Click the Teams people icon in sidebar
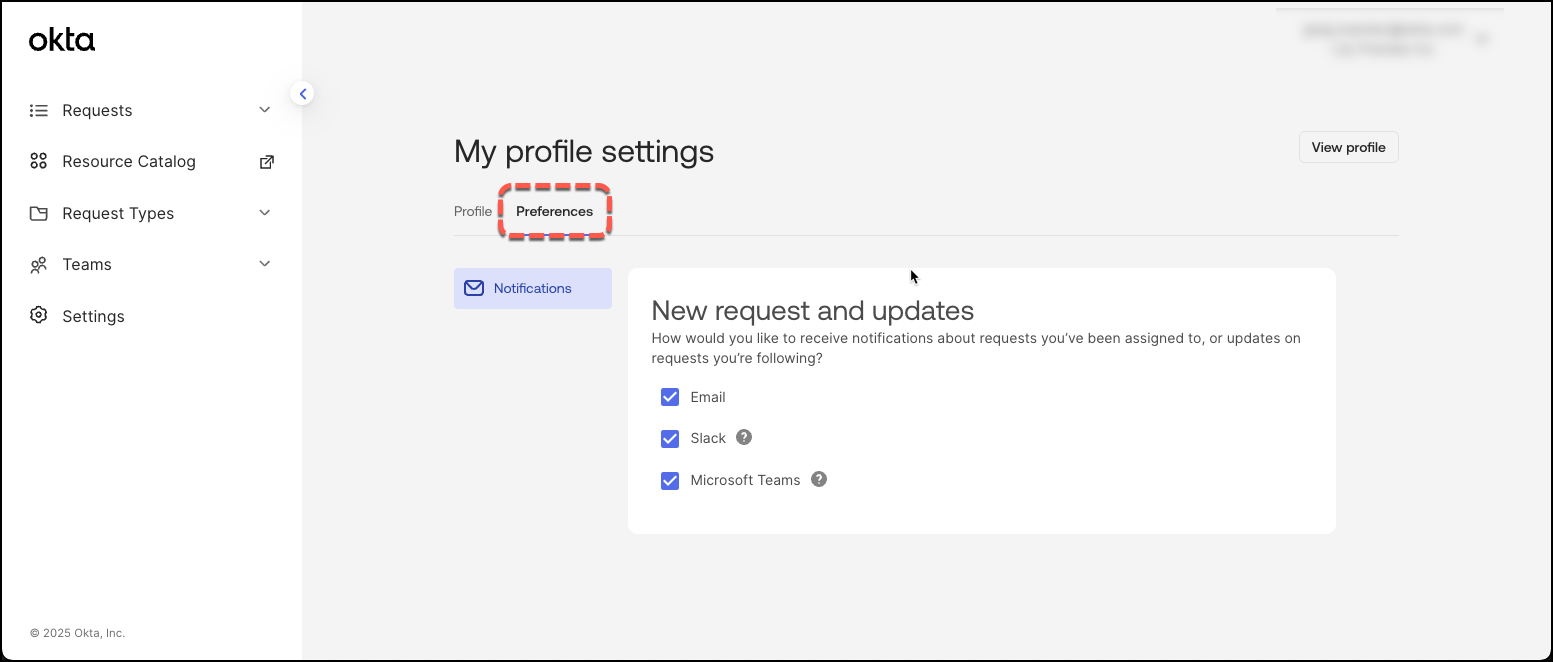1553x662 pixels. coord(38,264)
